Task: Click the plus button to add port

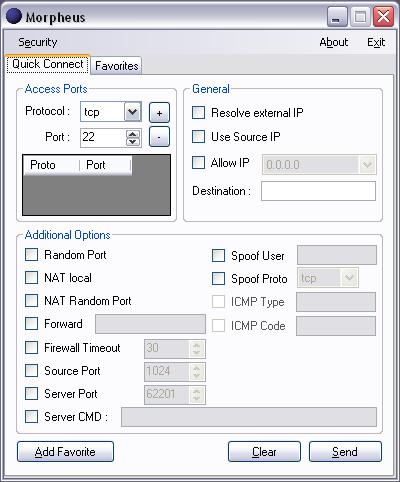Action: [159, 113]
